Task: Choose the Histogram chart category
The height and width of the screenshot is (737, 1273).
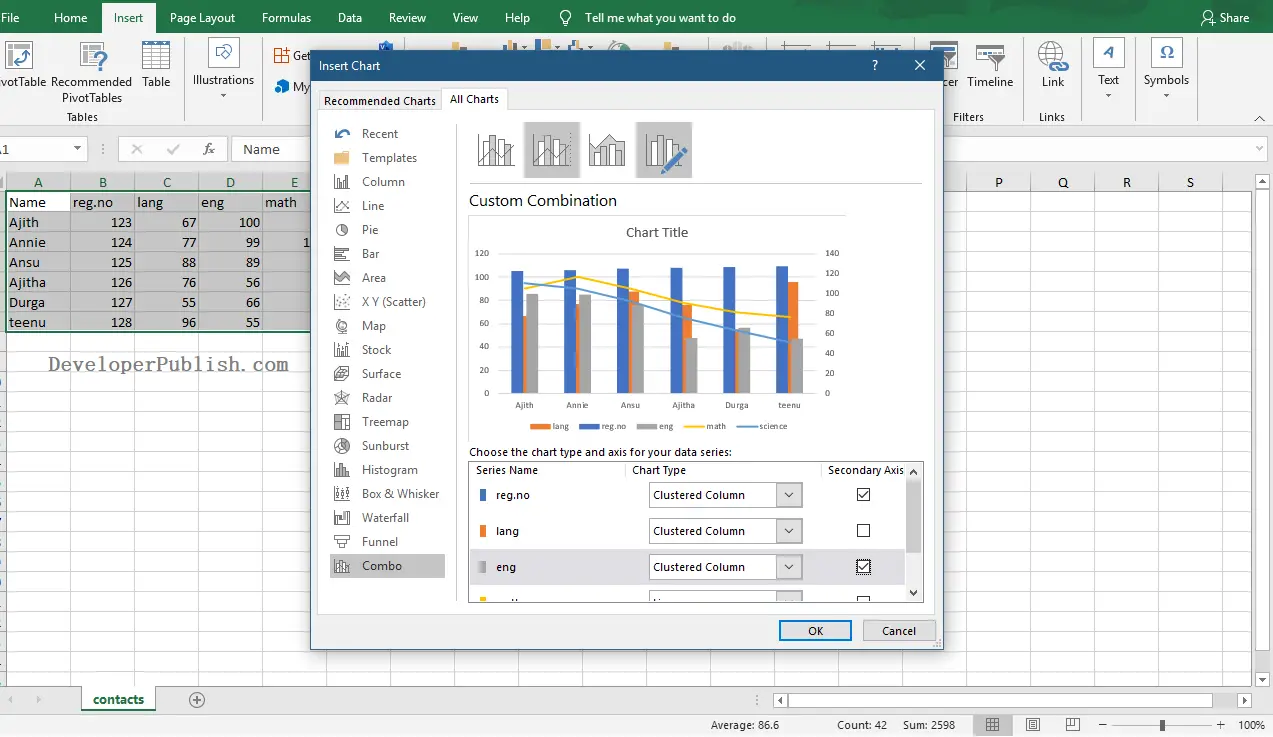Action: click(387, 470)
